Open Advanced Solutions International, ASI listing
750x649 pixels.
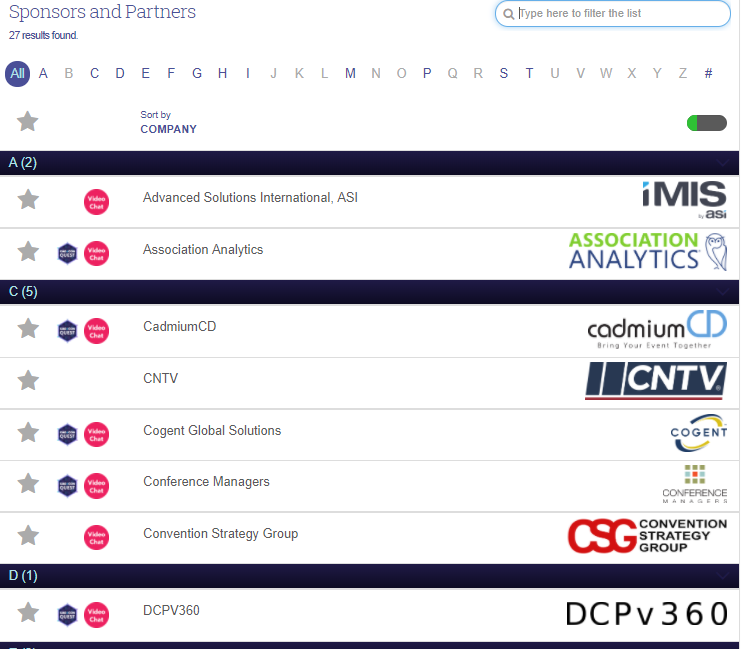[x=250, y=198]
